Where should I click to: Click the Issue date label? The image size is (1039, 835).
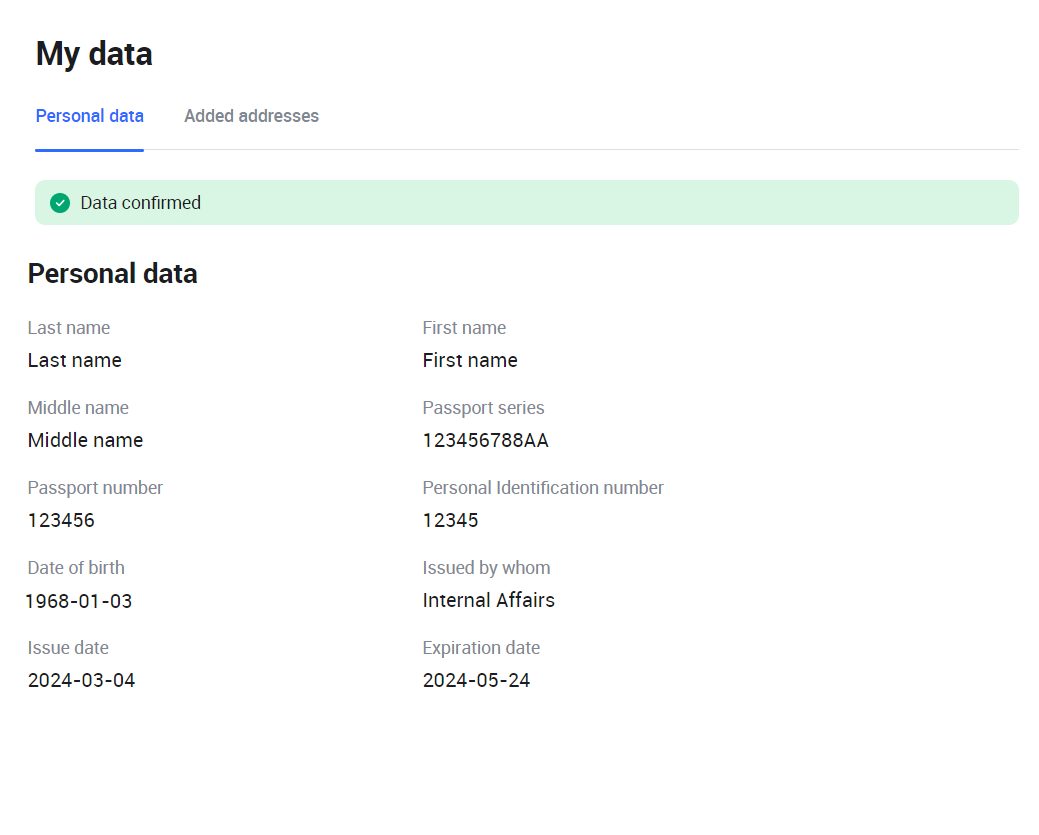coord(68,648)
